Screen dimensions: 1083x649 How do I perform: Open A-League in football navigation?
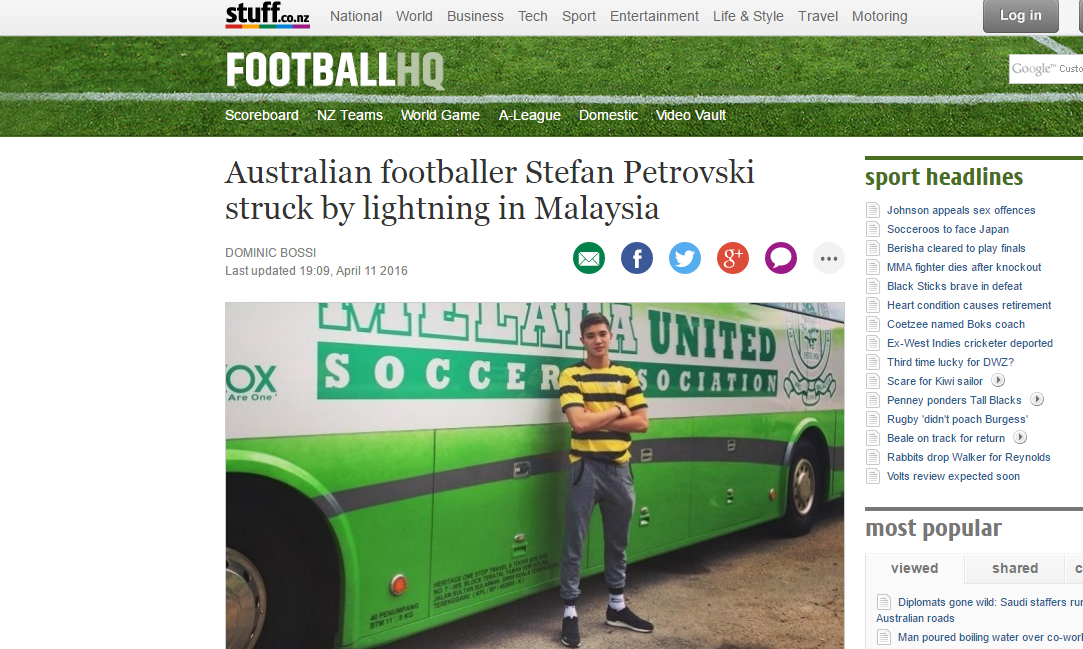pyautogui.click(x=530, y=115)
